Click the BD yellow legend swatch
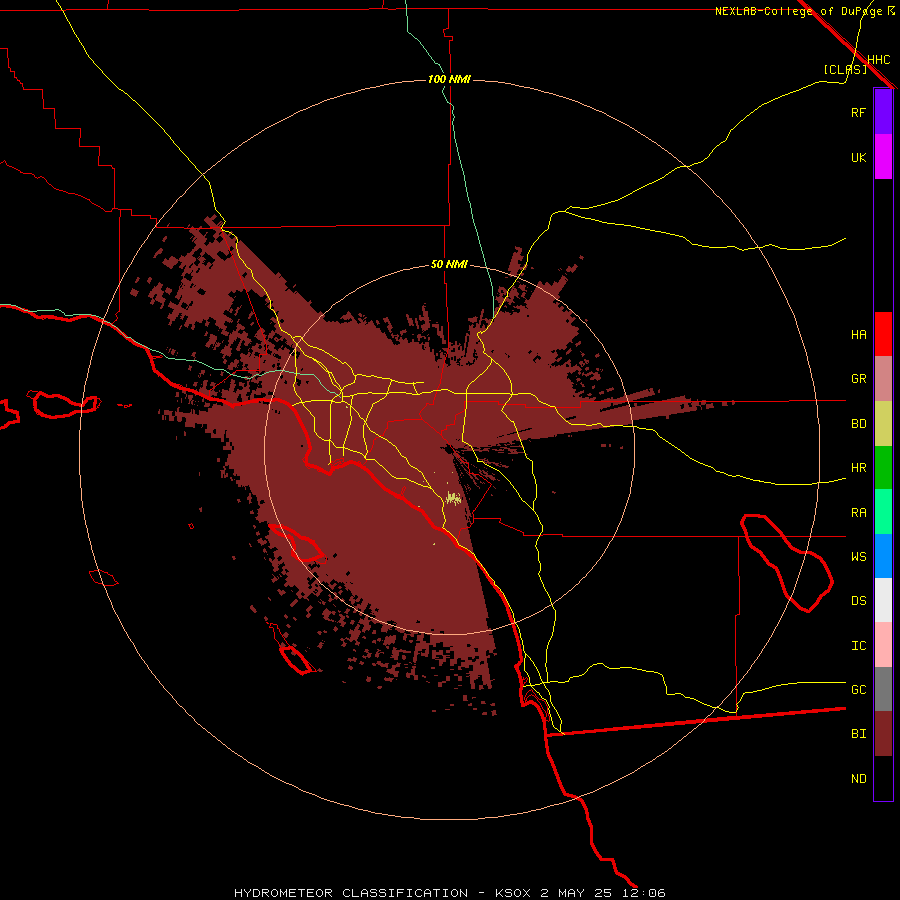 pos(883,423)
